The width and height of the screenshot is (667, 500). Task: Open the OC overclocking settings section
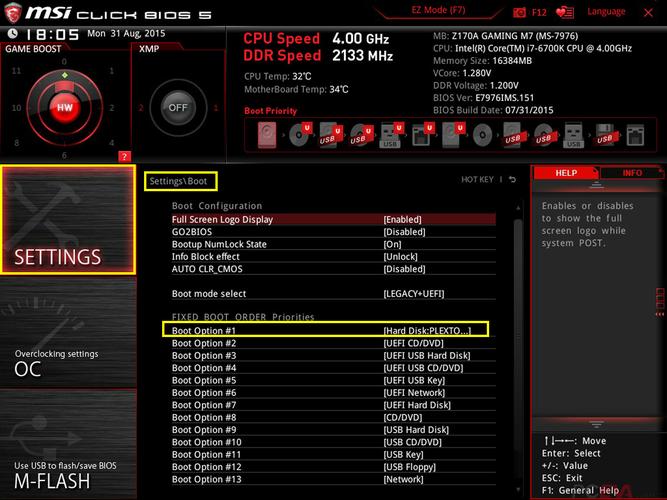click(x=68, y=333)
